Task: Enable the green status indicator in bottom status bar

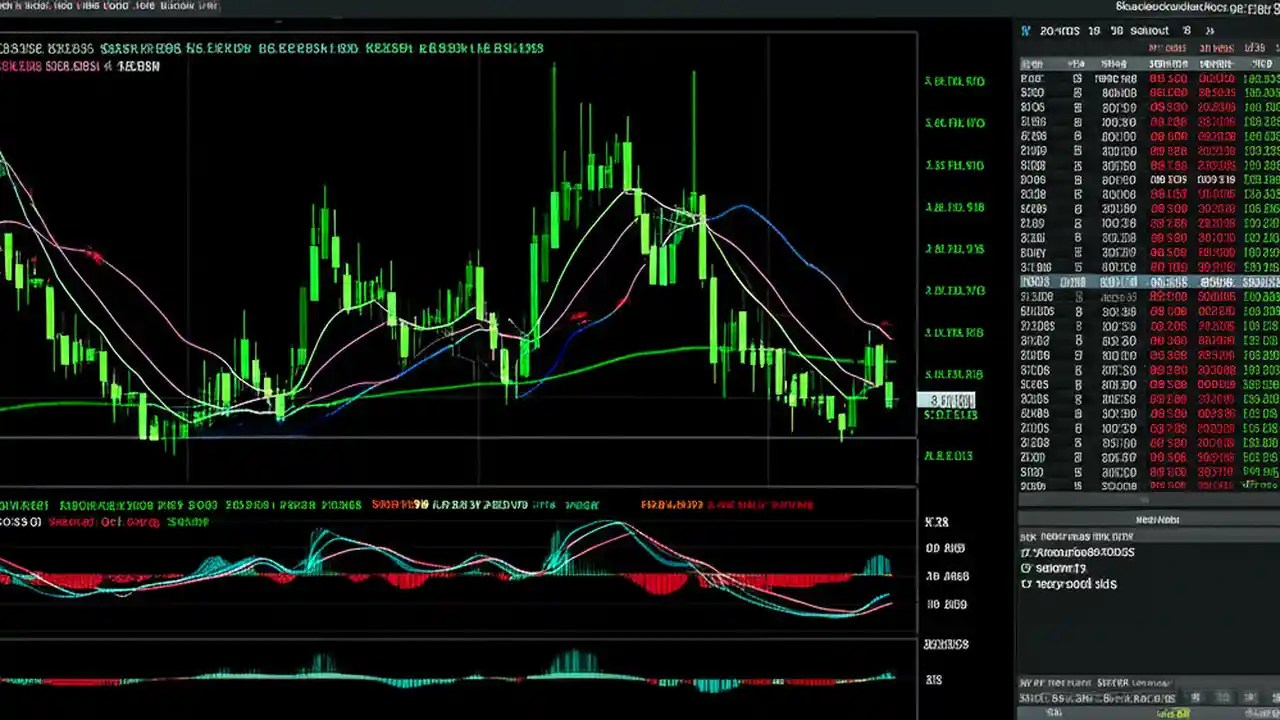Action: click(1172, 712)
